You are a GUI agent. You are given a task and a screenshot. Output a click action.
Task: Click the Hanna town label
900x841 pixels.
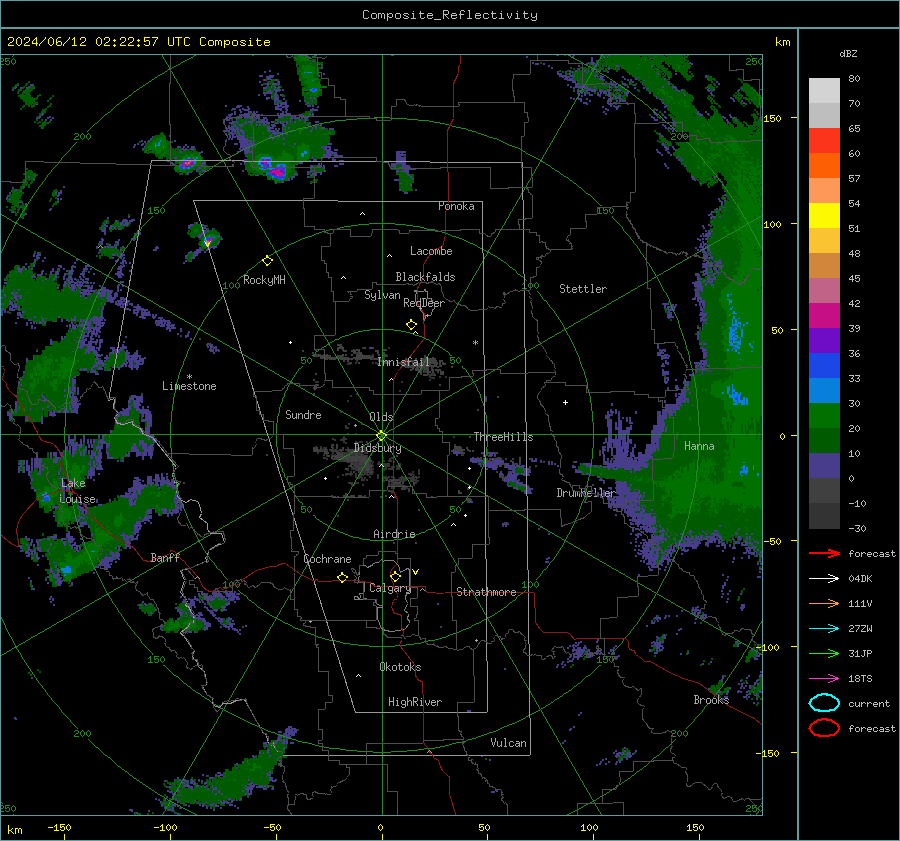pyautogui.click(x=699, y=446)
